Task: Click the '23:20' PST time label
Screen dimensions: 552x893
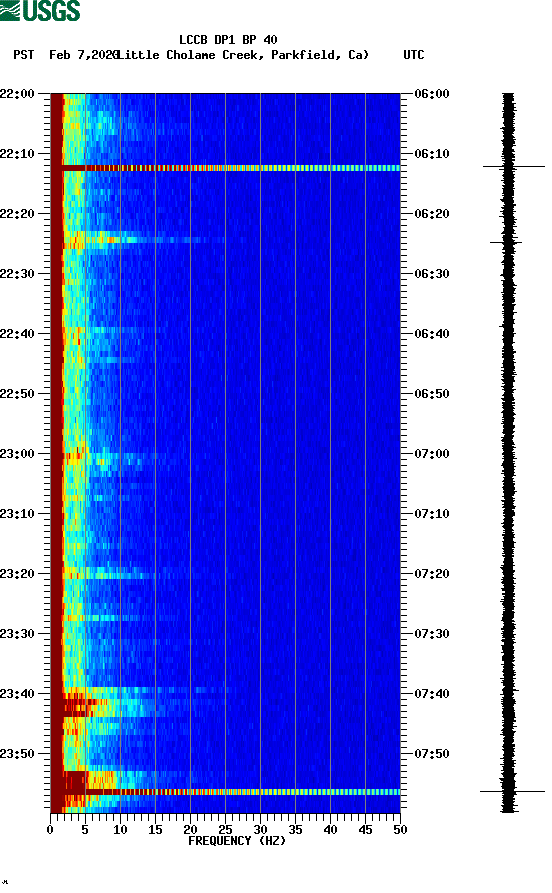Action: (17, 574)
